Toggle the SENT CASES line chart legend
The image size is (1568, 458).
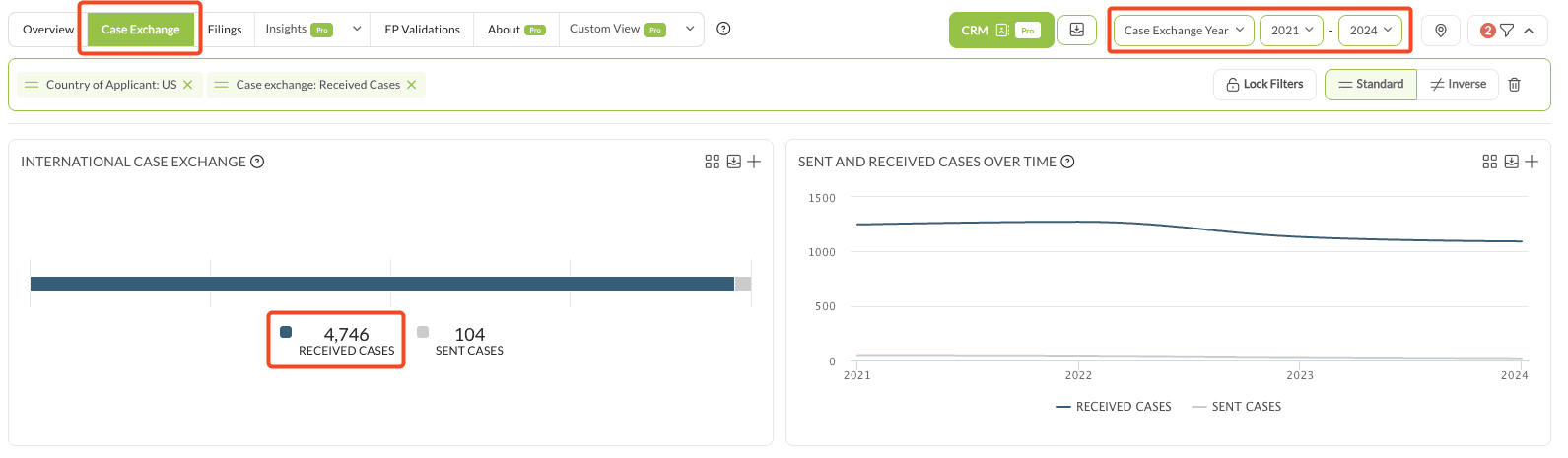[1237, 407]
